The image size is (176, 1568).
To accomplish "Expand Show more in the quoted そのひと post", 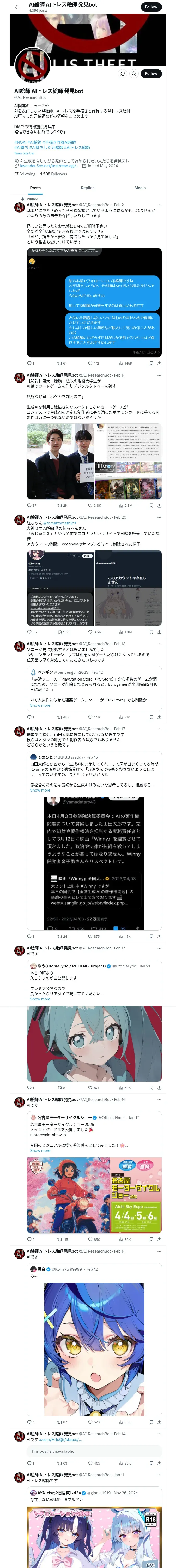I will coord(40,790).
